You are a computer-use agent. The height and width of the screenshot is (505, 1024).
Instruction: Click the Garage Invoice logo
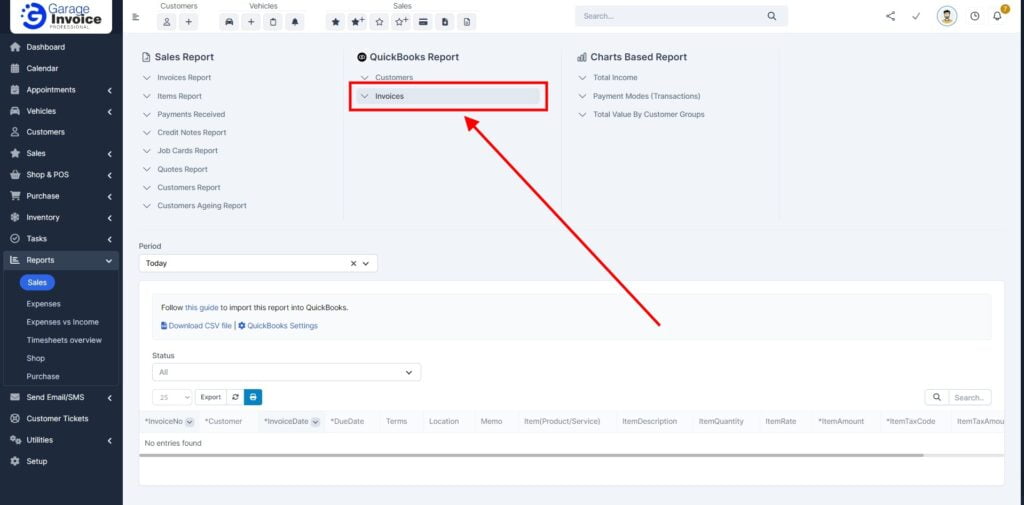(61, 16)
